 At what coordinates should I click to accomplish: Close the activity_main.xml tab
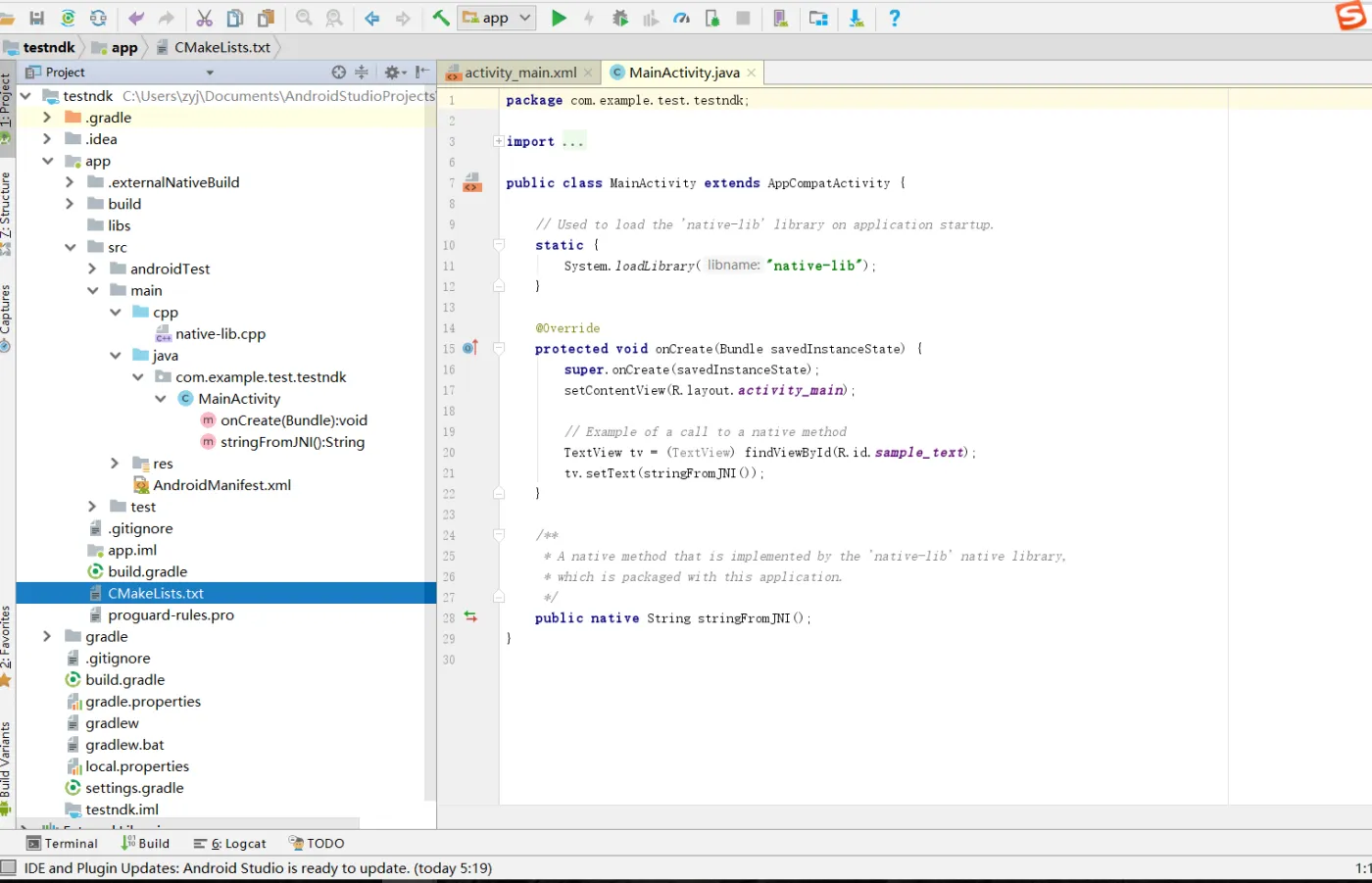pos(588,73)
